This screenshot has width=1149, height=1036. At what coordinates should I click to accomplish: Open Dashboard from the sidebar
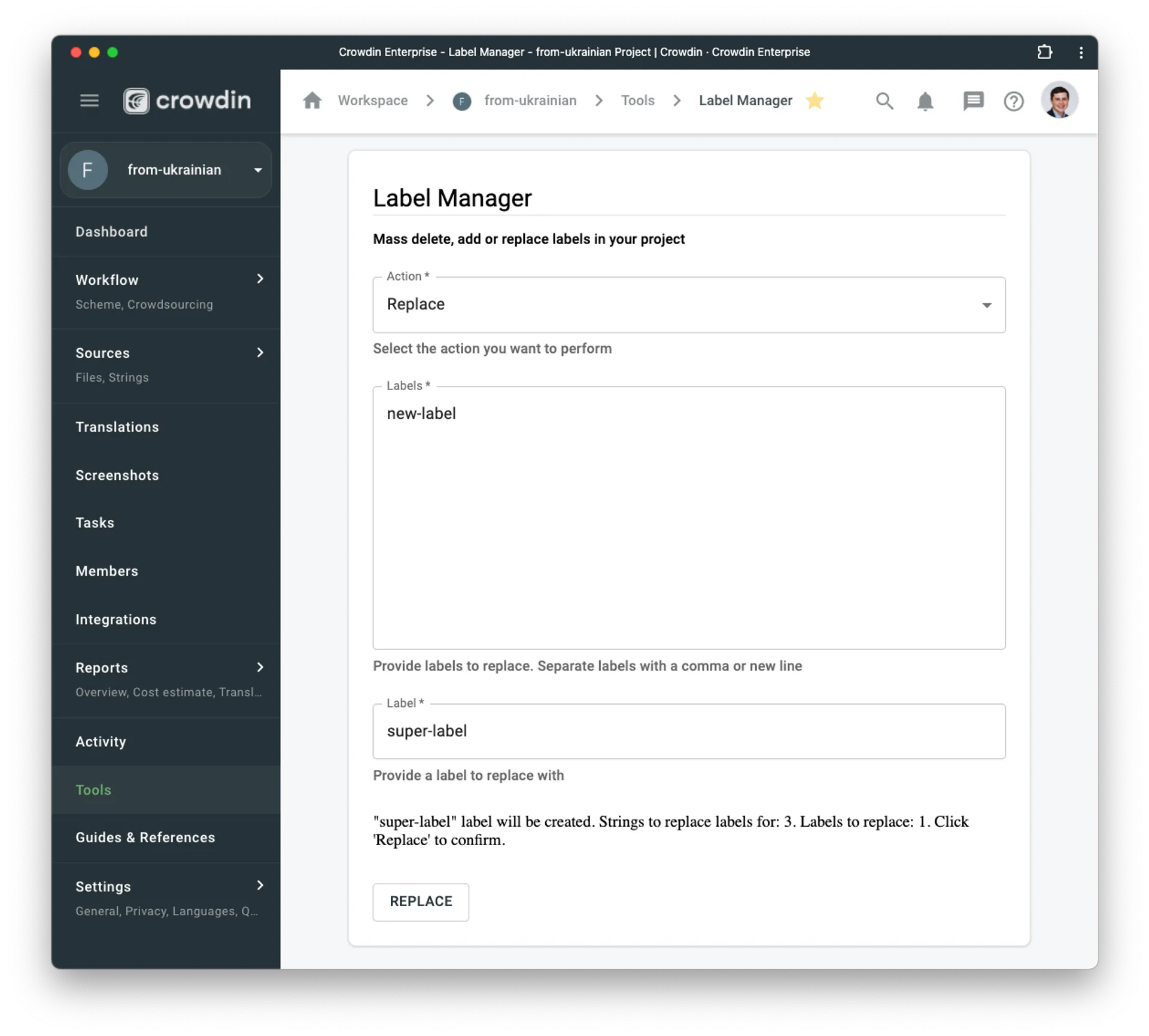(x=111, y=231)
